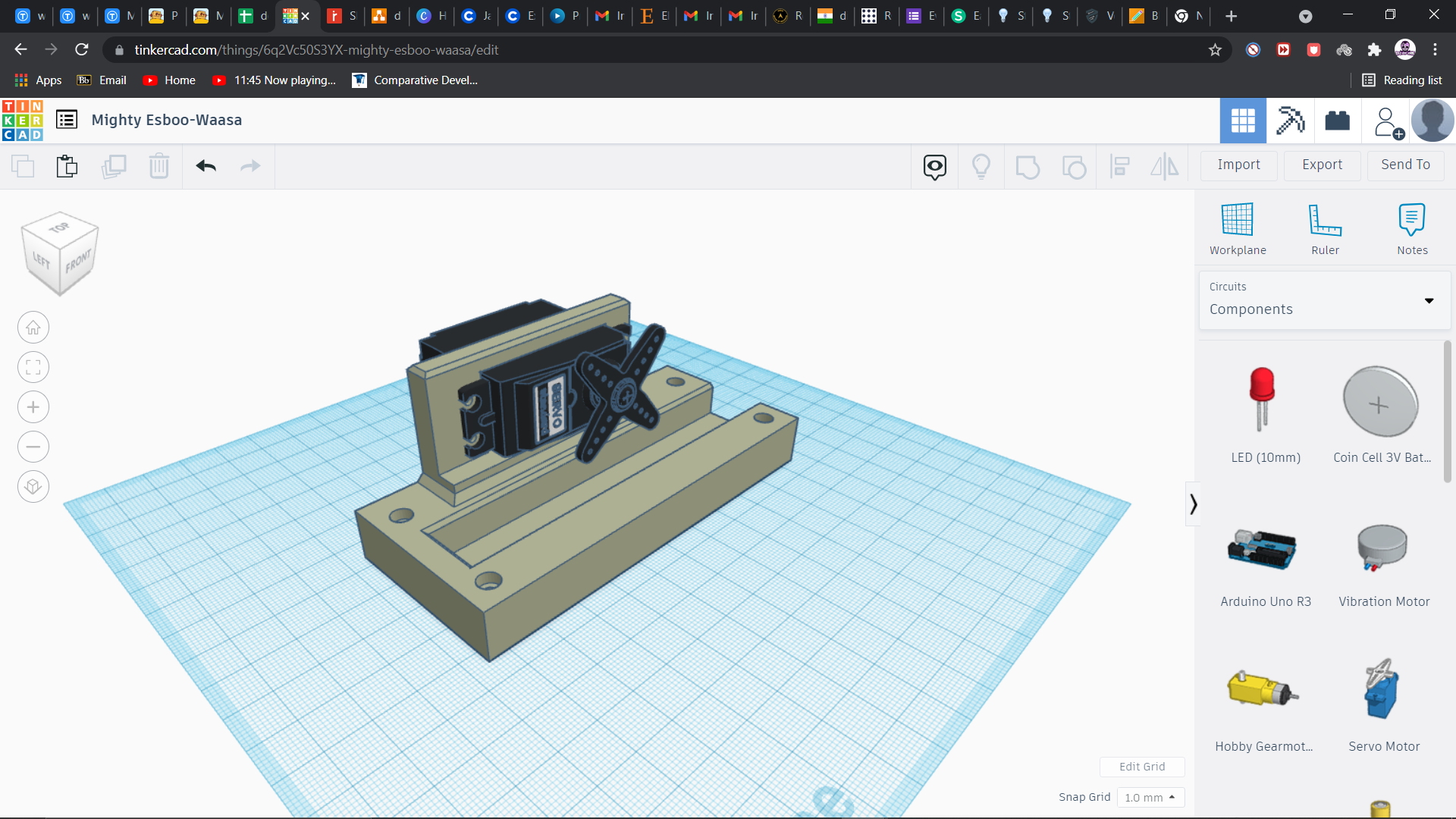The width and height of the screenshot is (1456, 819).
Task: Open the Notes tool
Action: tap(1411, 220)
